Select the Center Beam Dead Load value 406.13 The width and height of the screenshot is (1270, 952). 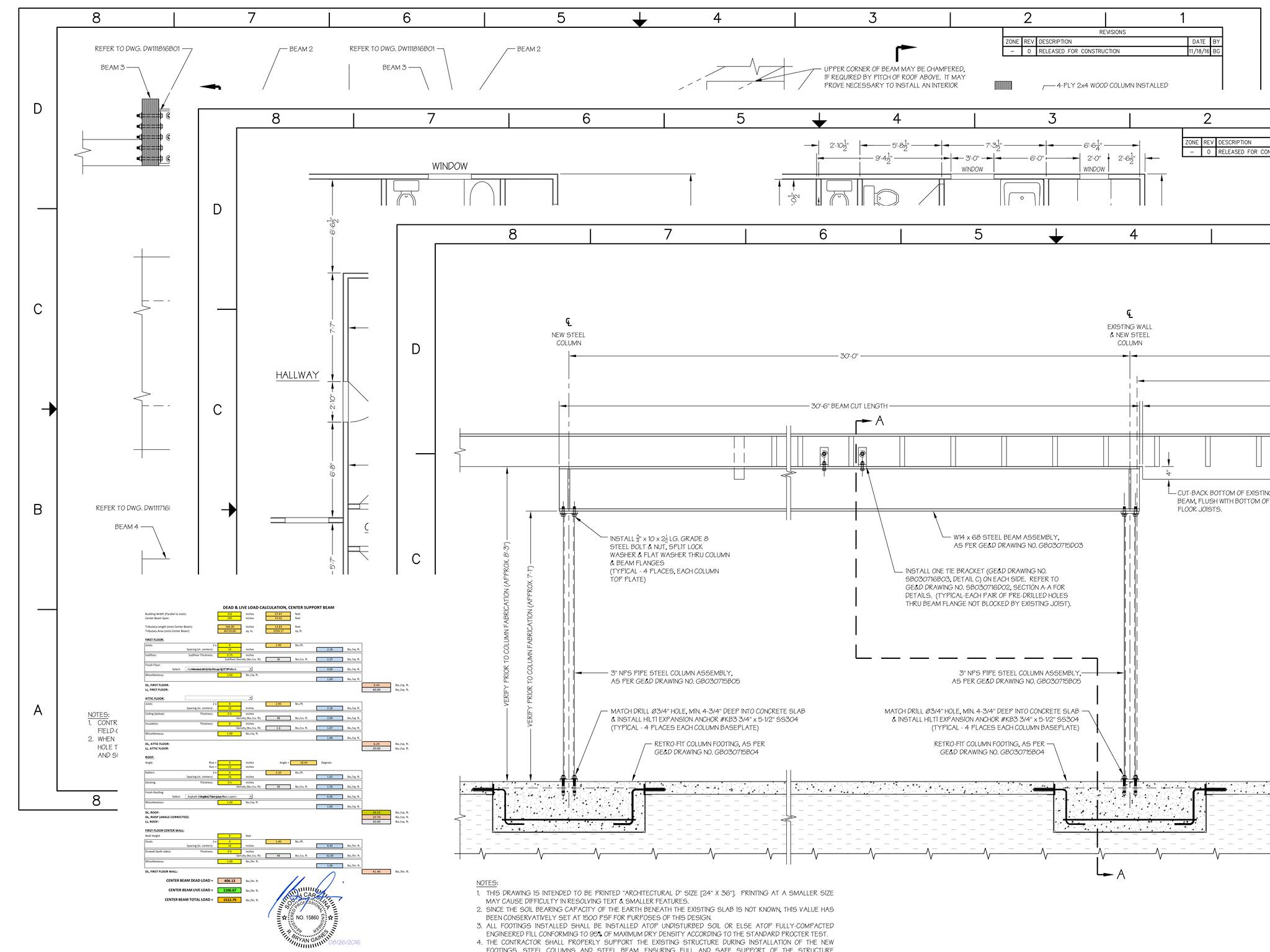(229, 881)
